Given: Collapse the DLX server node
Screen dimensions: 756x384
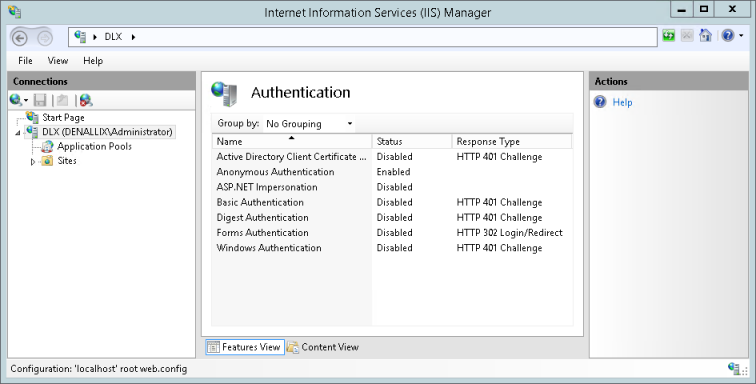Looking at the screenshot, I should (18, 133).
